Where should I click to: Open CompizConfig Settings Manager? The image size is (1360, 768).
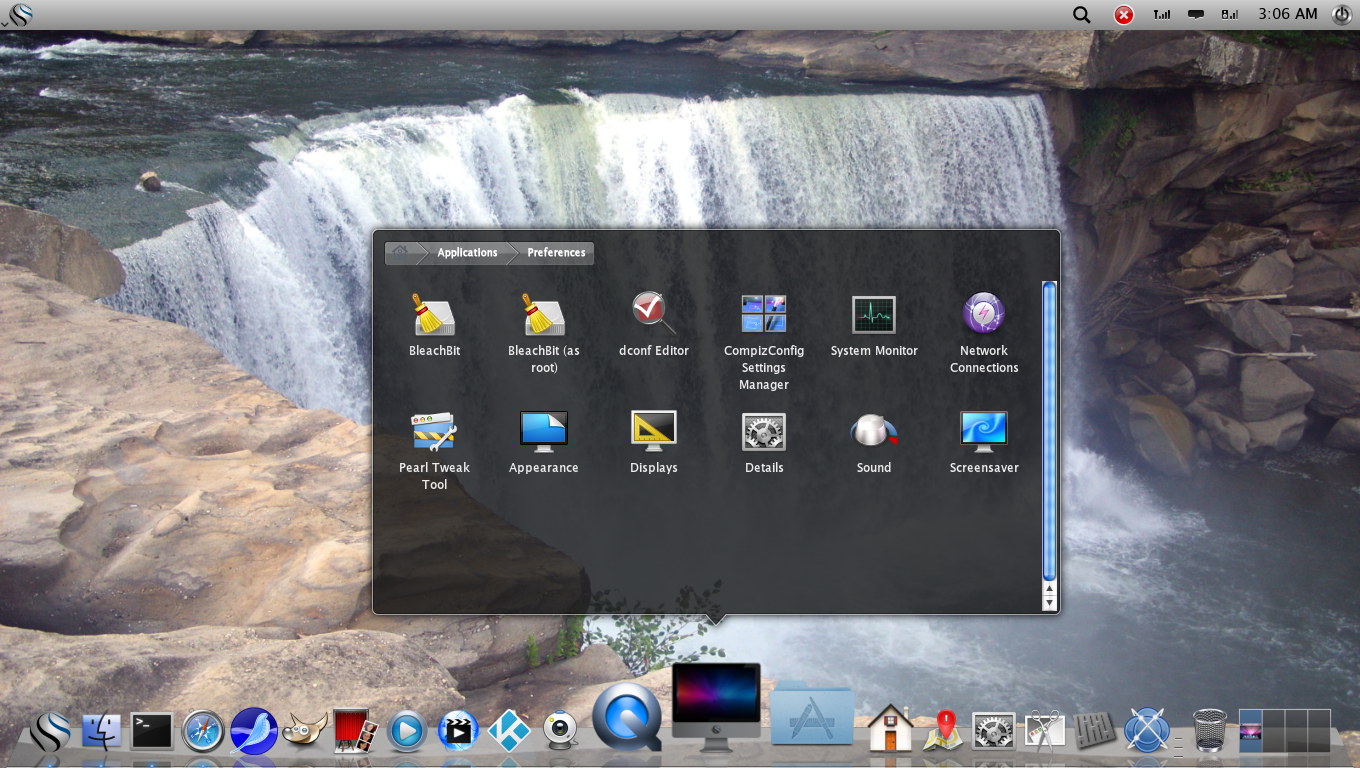pyautogui.click(x=764, y=313)
